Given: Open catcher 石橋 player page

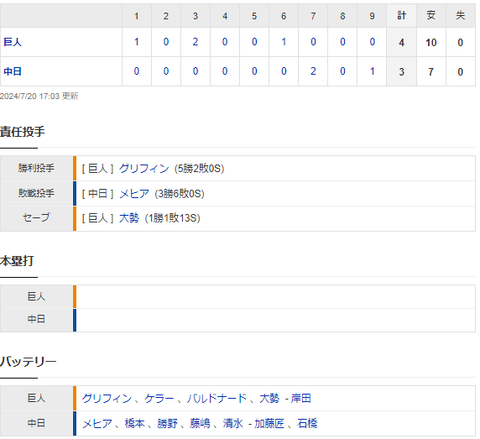Looking at the screenshot, I should click(x=307, y=423).
